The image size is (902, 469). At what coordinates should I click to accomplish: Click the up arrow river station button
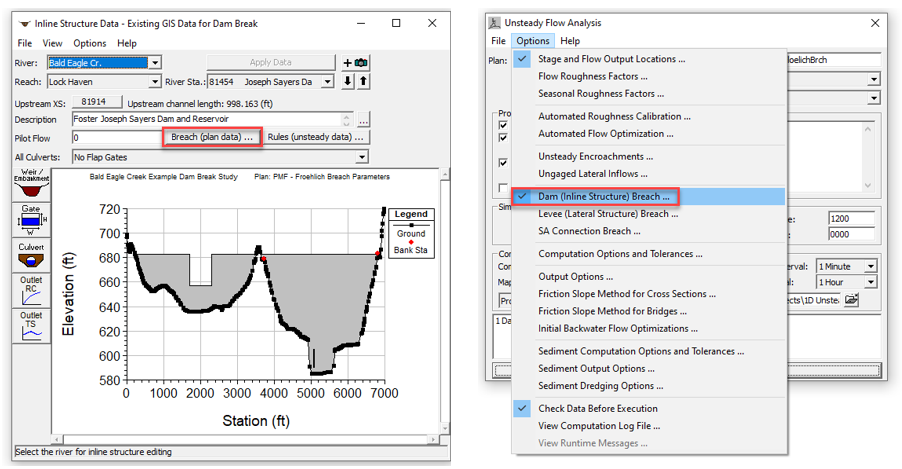(x=363, y=82)
